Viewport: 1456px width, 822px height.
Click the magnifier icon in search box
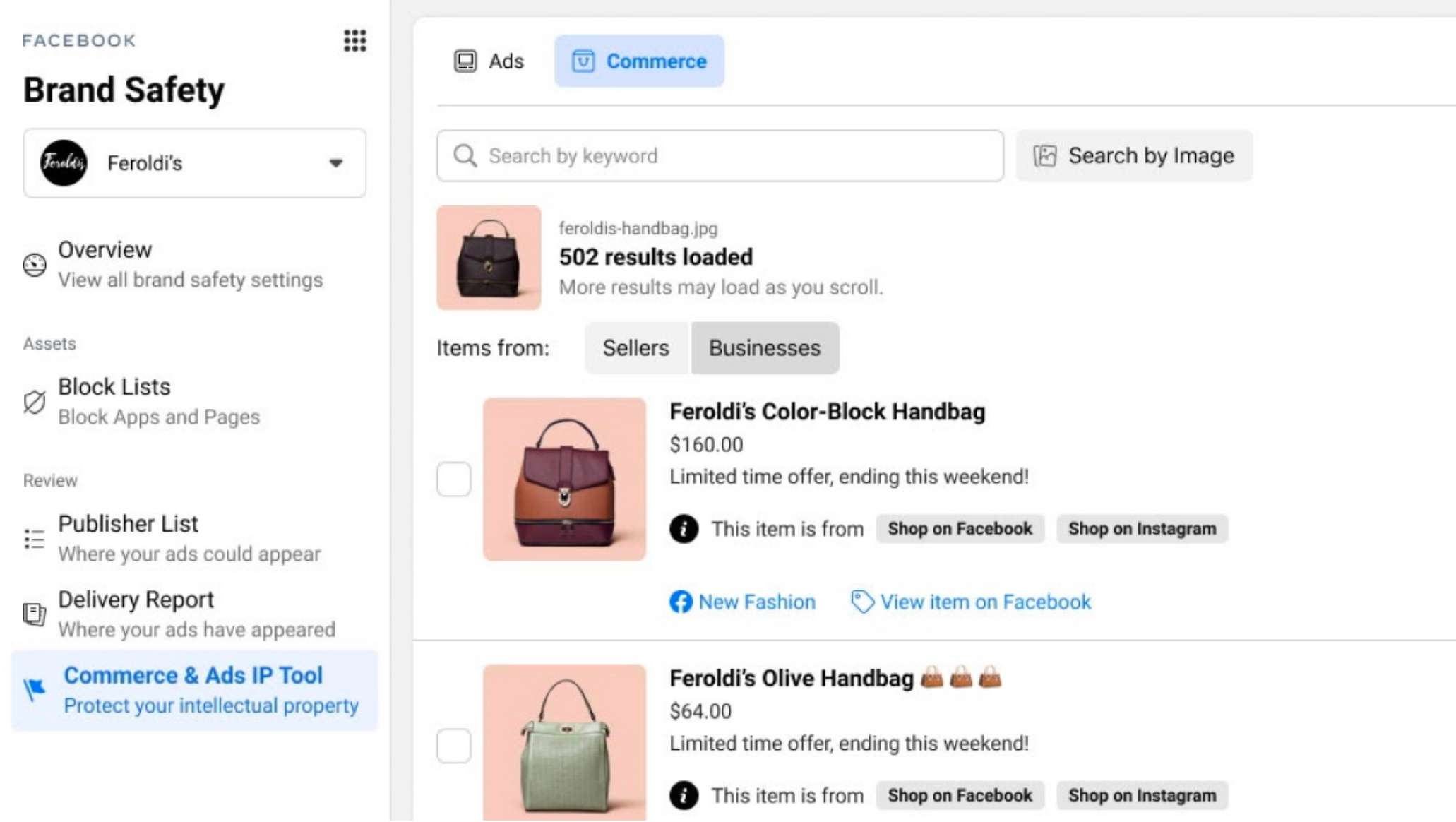pyautogui.click(x=465, y=155)
